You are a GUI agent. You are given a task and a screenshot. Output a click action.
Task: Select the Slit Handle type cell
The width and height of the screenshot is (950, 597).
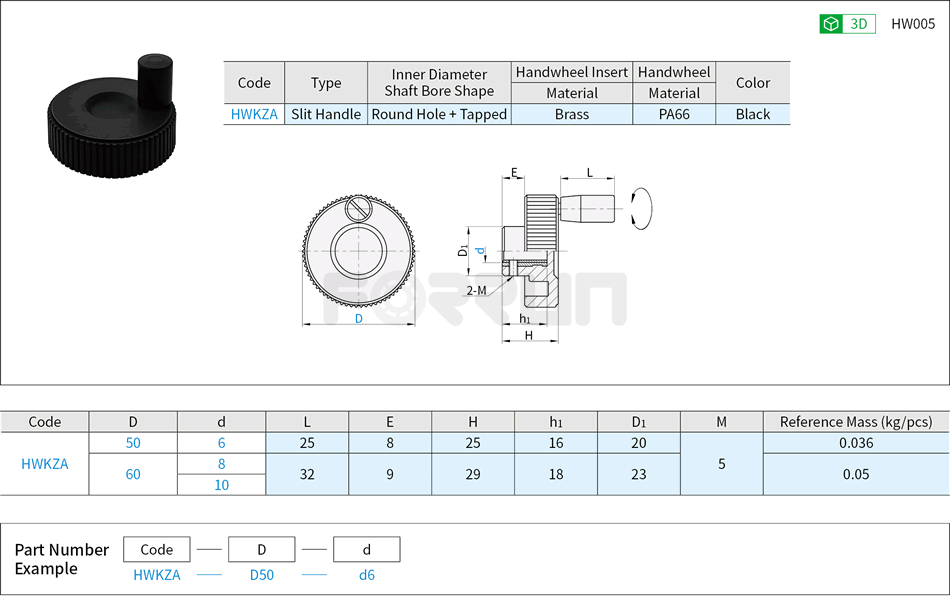pos(326,114)
